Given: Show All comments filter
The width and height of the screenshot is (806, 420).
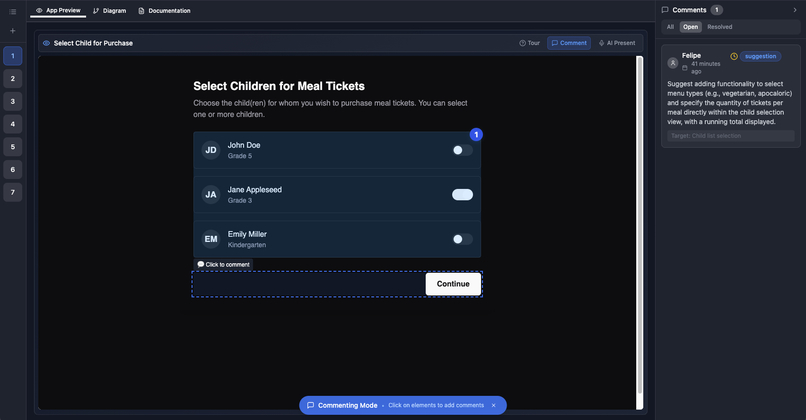Looking at the screenshot, I should [670, 27].
